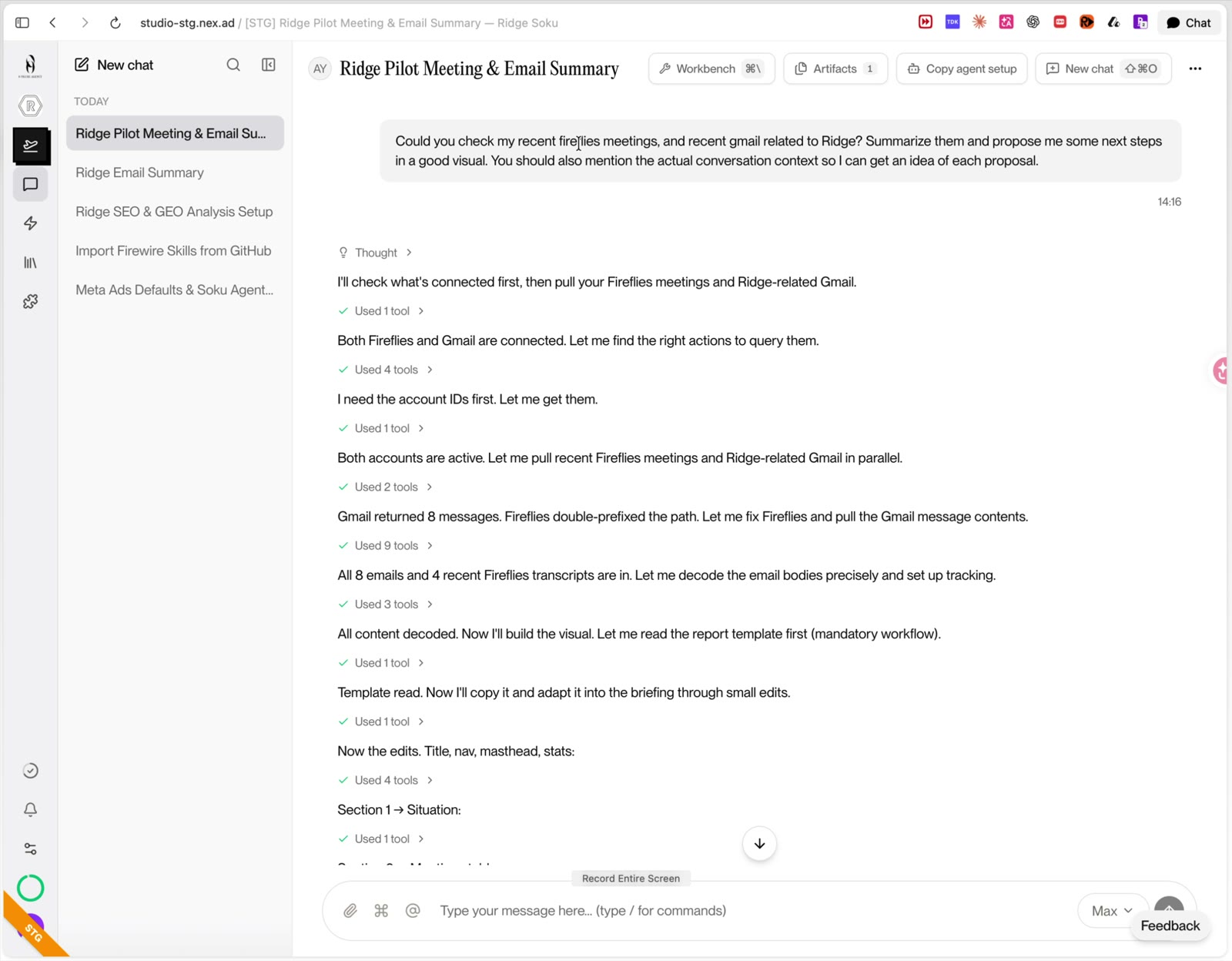The width and height of the screenshot is (1232, 961).
Task: Expand Used 1 tool under 'Section 1 → Situation'
Action: (381, 839)
